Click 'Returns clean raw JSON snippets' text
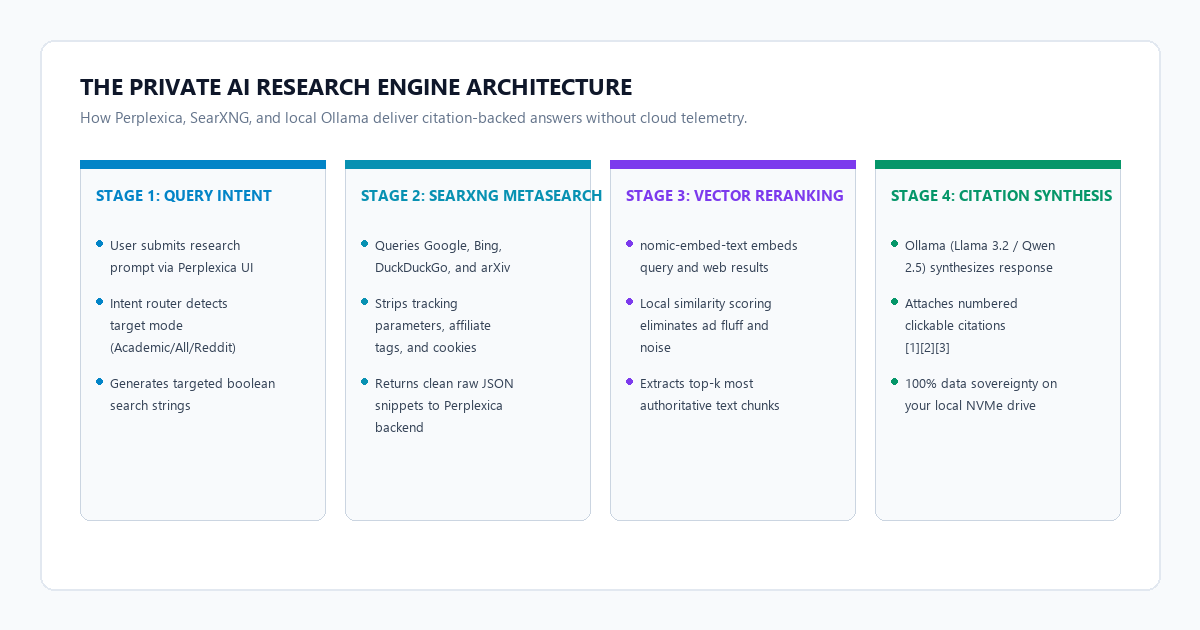This screenshot has height=630, width=1200. coord(444,405)
